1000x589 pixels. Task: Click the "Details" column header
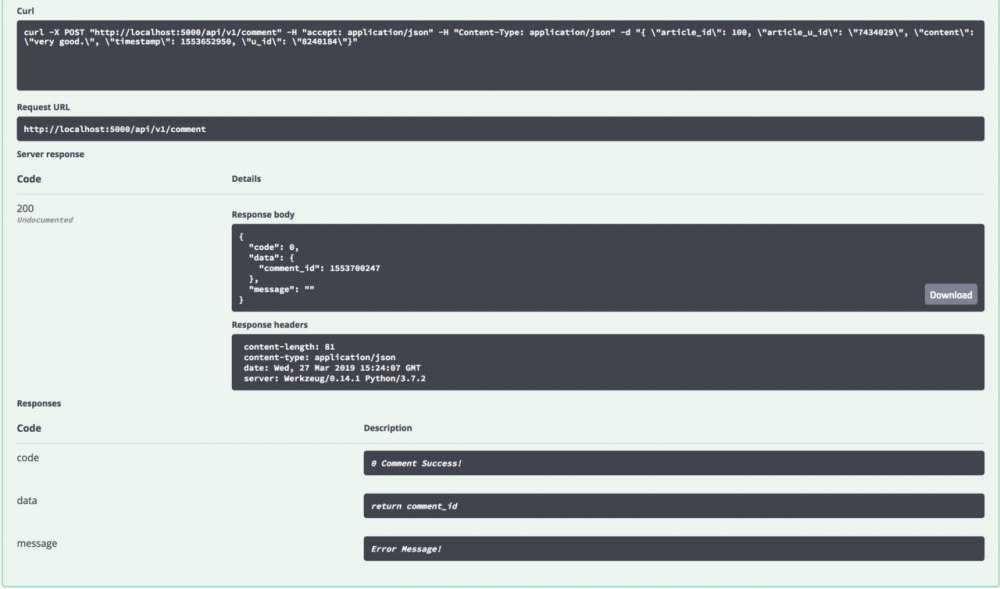(246, 179)
